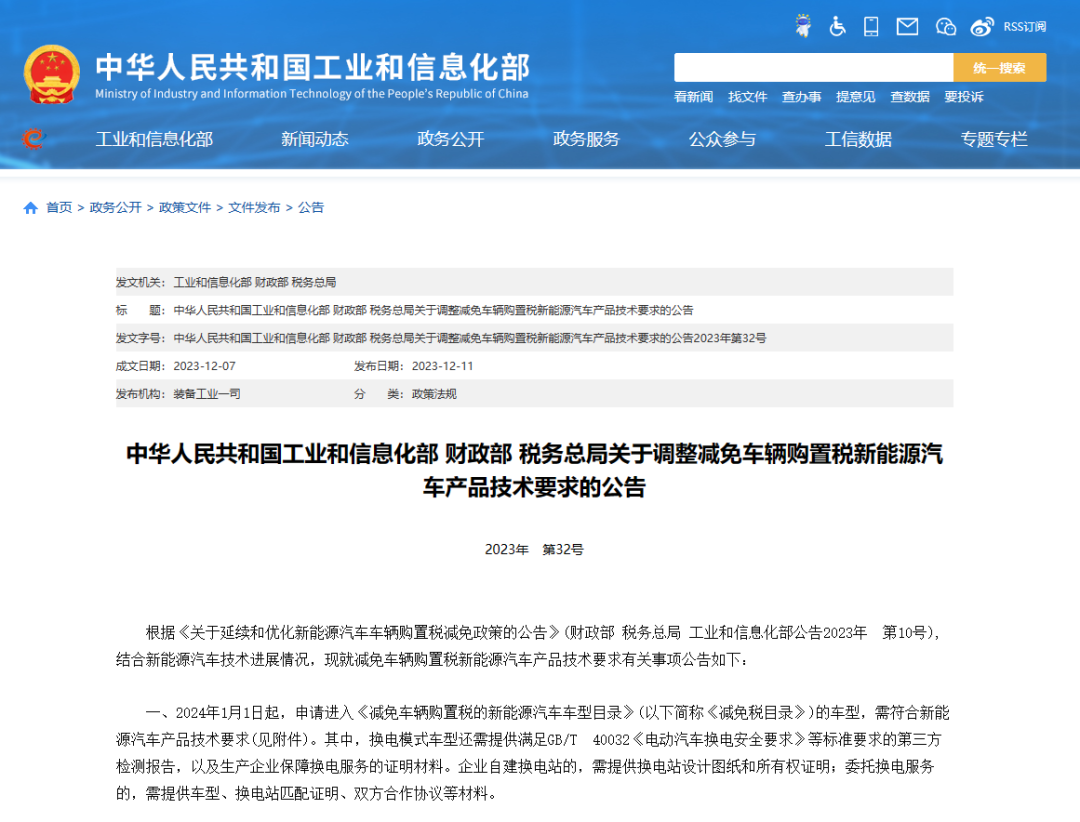Select 政务服务 in navigation bar
The width and height of the screenshot is (1080, 822).
point(586,139)
